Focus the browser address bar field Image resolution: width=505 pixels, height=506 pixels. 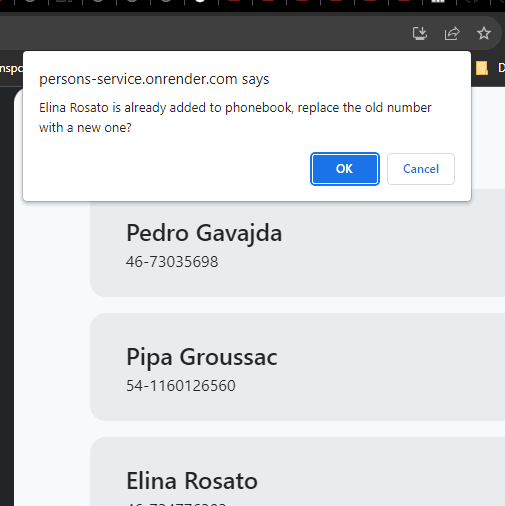(200, 33)
